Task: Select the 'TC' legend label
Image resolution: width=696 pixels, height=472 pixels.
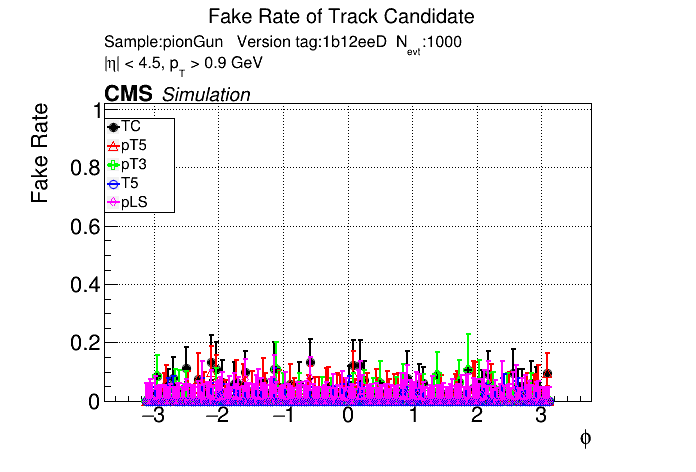Action: pyautogui.click(x=131, y=127)
